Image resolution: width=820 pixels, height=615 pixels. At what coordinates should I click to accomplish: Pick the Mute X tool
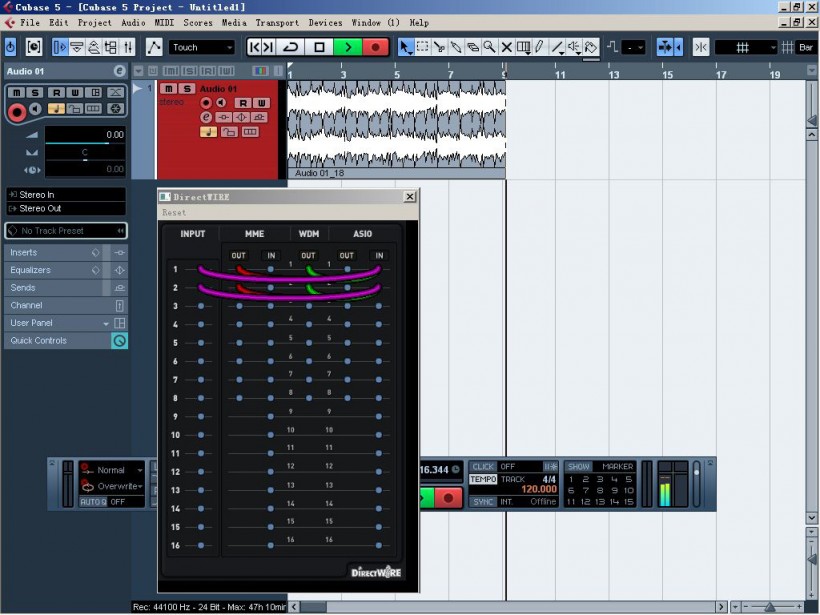coord(506,47)
